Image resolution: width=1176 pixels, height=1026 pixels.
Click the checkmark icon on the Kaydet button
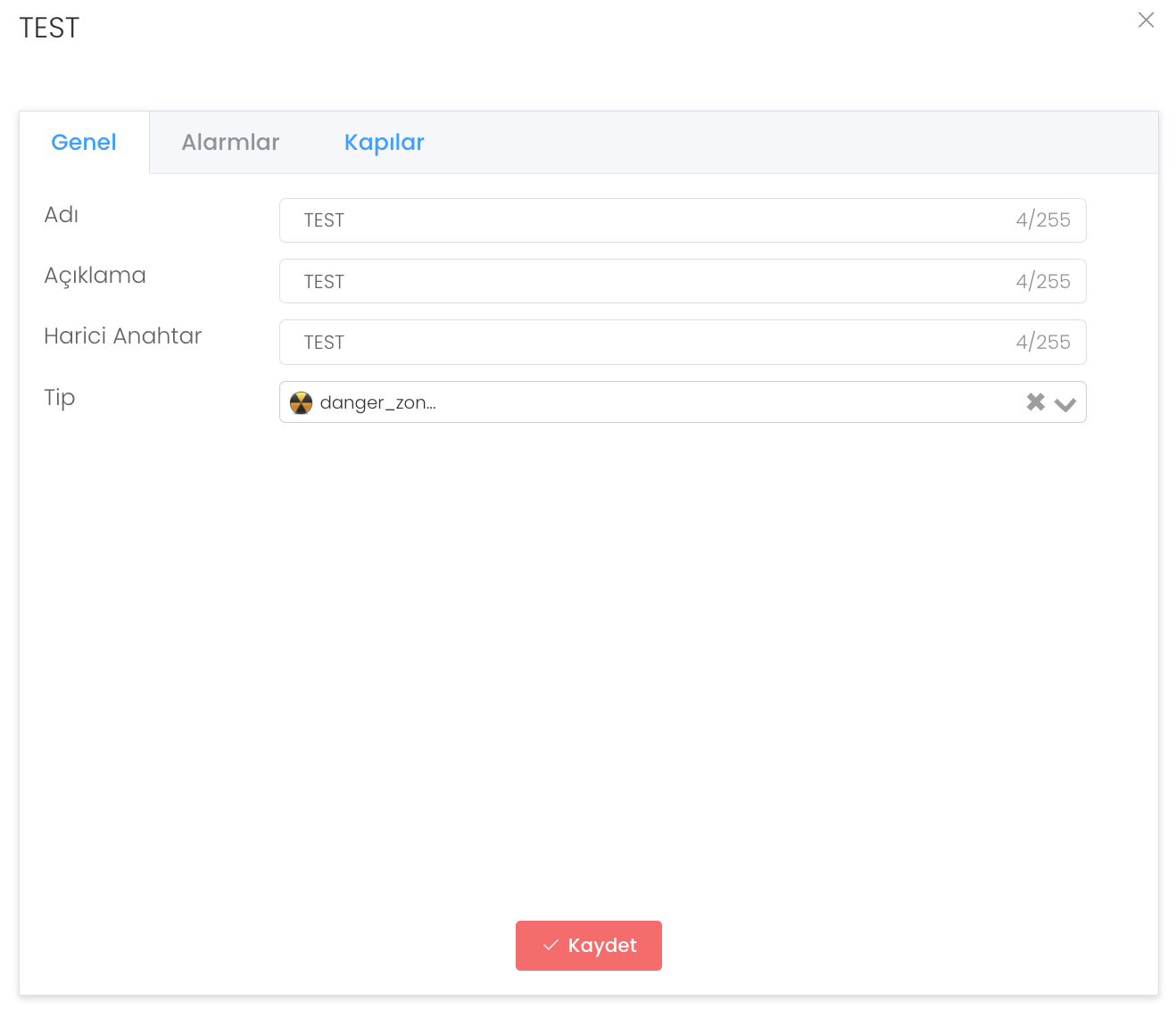551,946
